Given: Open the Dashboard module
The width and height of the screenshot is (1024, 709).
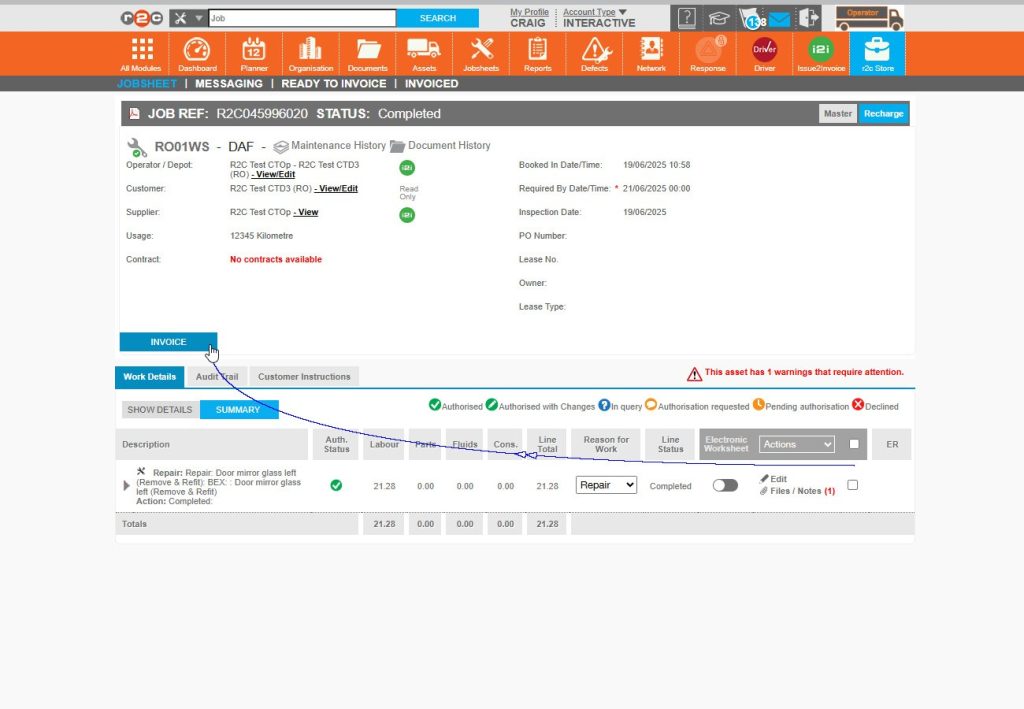Looking at the screenshot, I should click(197, 52).
